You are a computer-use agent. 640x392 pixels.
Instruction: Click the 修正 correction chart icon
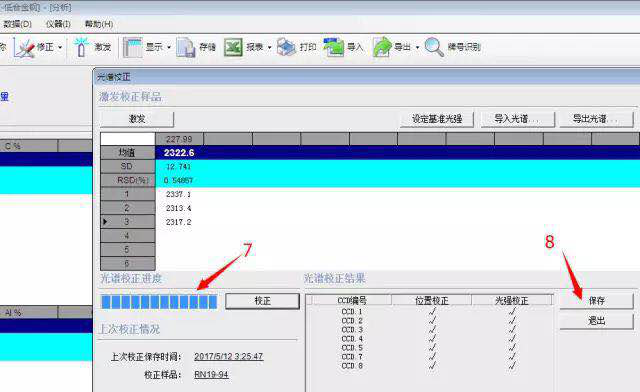point(24,48)
